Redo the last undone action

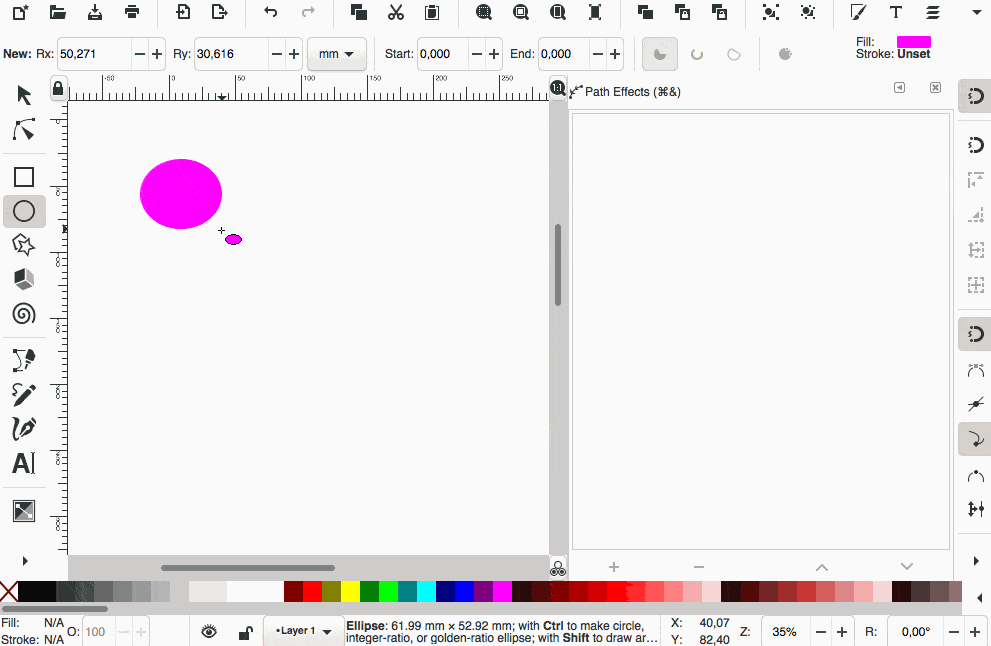(x=308, y=12)
